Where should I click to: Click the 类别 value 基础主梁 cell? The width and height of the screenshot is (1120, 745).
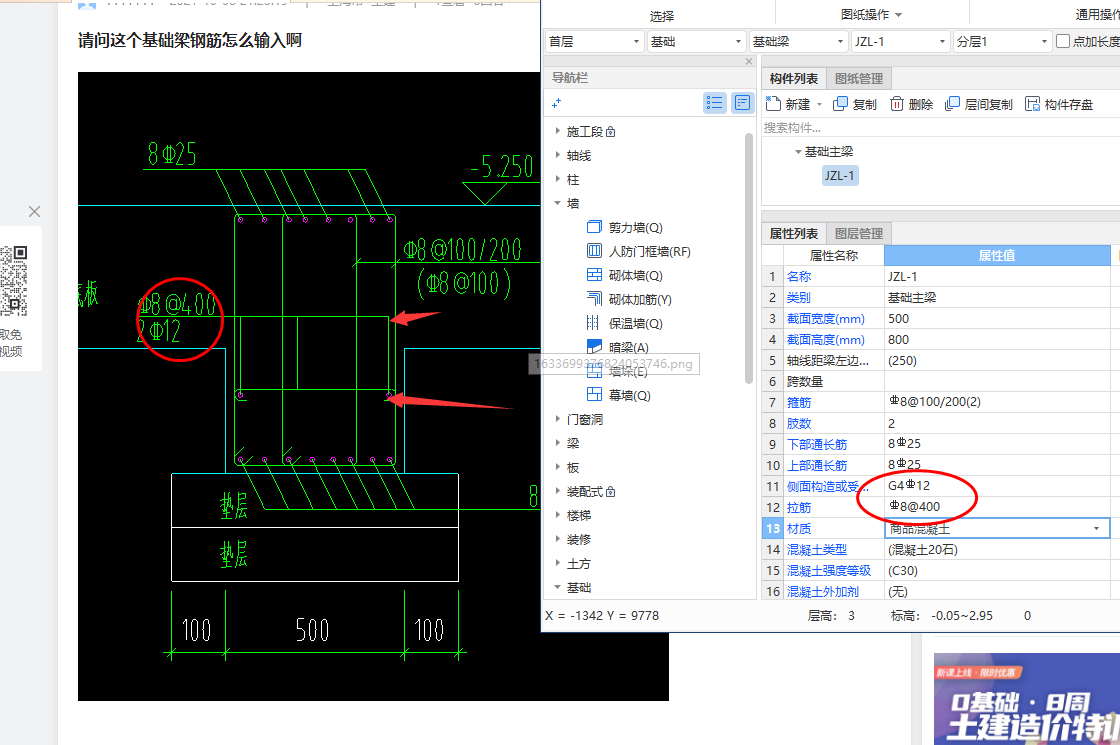pos(997,297)
